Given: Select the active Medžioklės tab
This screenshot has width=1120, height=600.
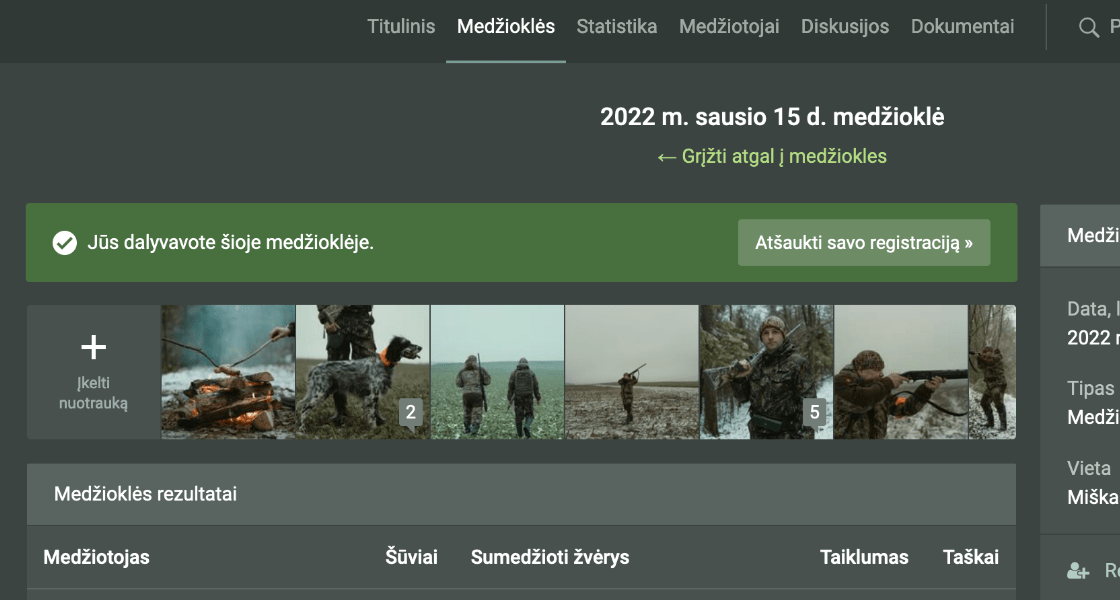Looking at the screenshot, I should pos(505,27).
